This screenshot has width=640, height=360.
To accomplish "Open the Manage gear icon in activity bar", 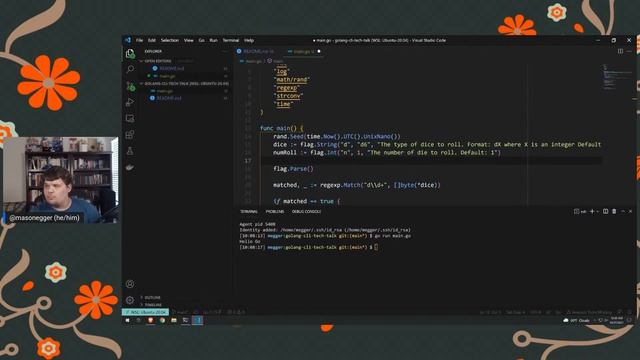I will pos(130,300).
